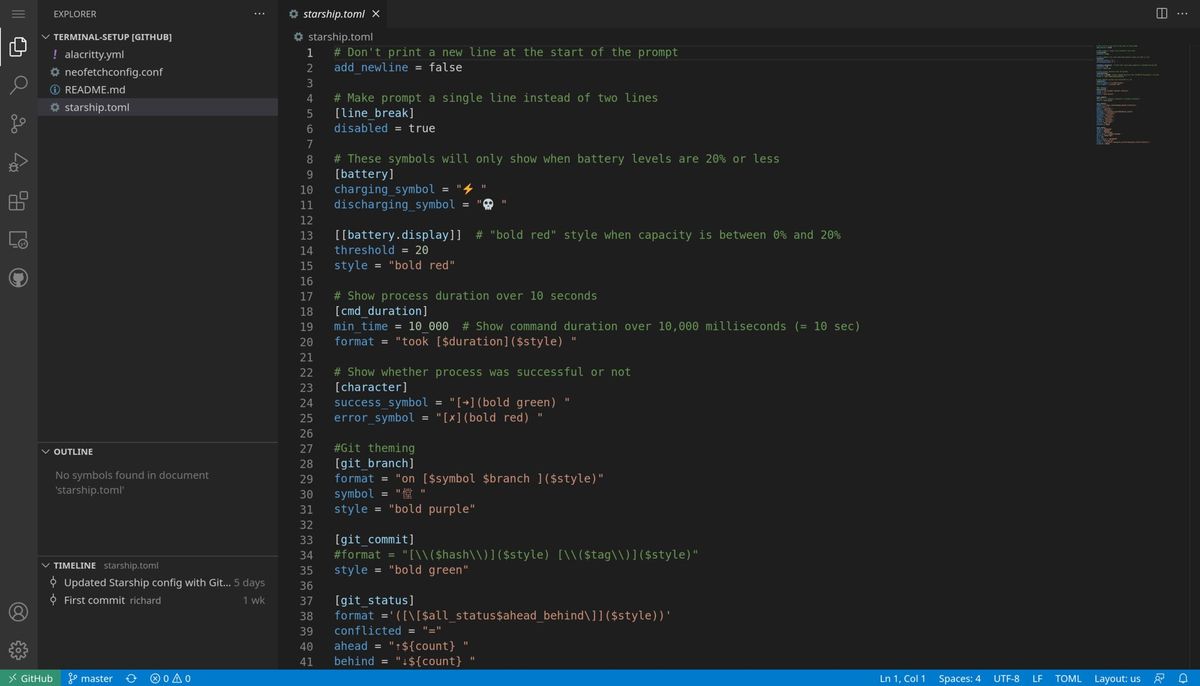The height and width of the screenshot is (686, 1200).
Task: Collapse the TERMINAL-SETUP [GITHUB] folder
Action: tap(47, 36)
